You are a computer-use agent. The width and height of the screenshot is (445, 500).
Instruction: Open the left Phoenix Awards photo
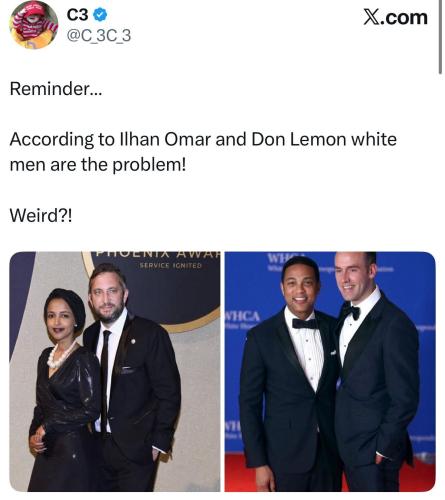[x=115, y=371]
